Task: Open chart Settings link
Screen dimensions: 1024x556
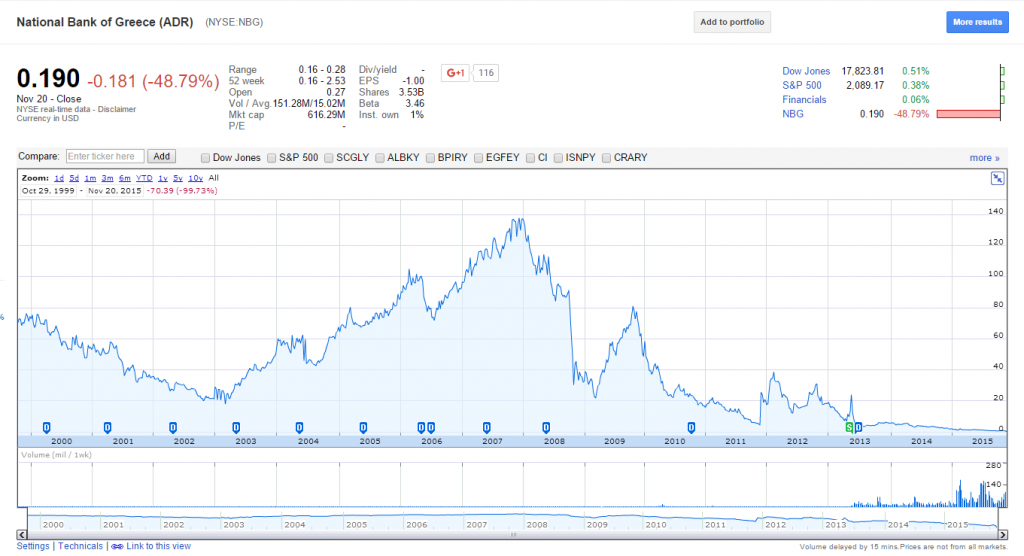Action: (33, 546)
